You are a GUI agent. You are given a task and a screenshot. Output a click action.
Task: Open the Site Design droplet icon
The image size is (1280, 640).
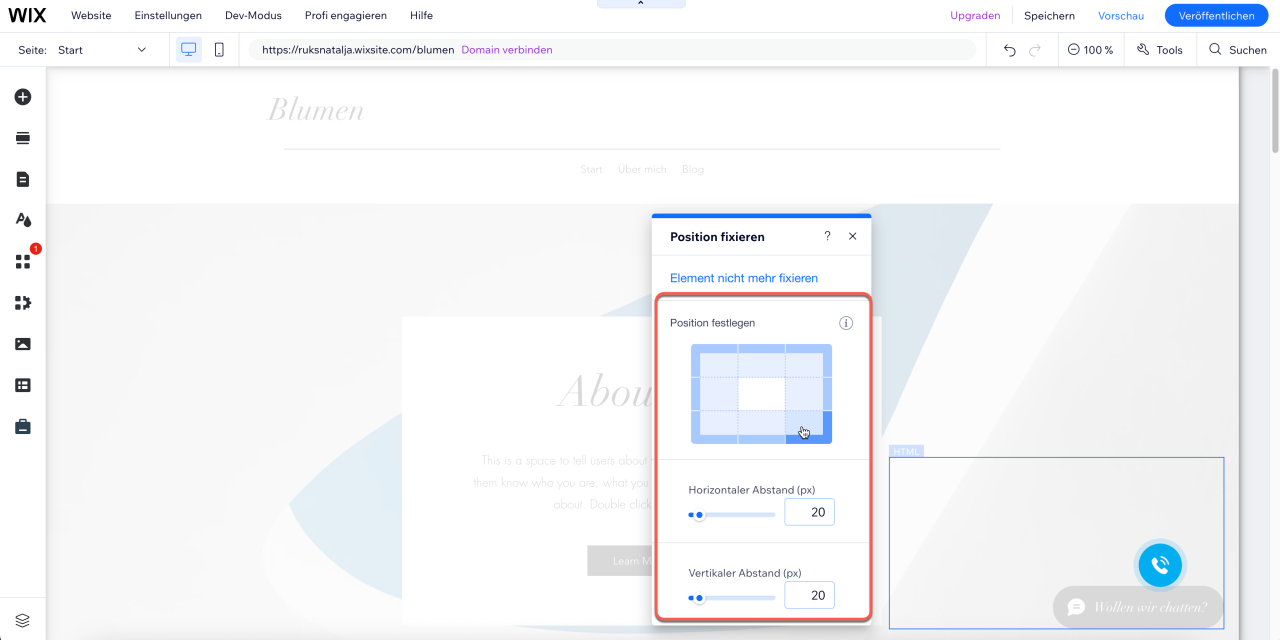(x=23, y=220)
